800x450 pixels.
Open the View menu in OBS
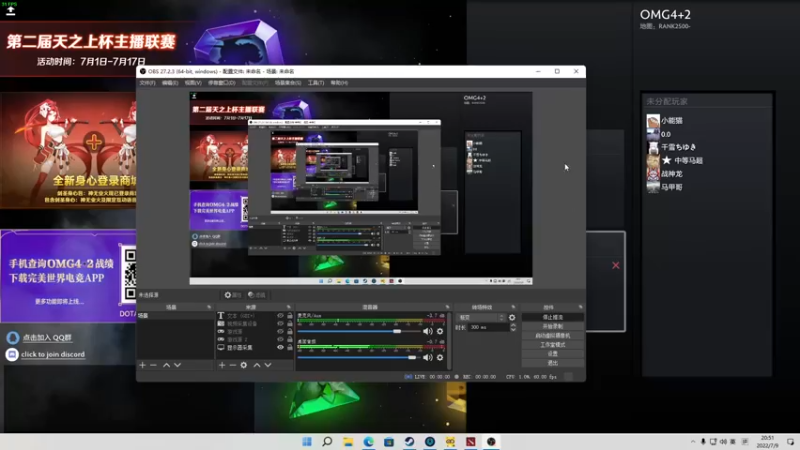pyautogui.click(x=193, y=83)
